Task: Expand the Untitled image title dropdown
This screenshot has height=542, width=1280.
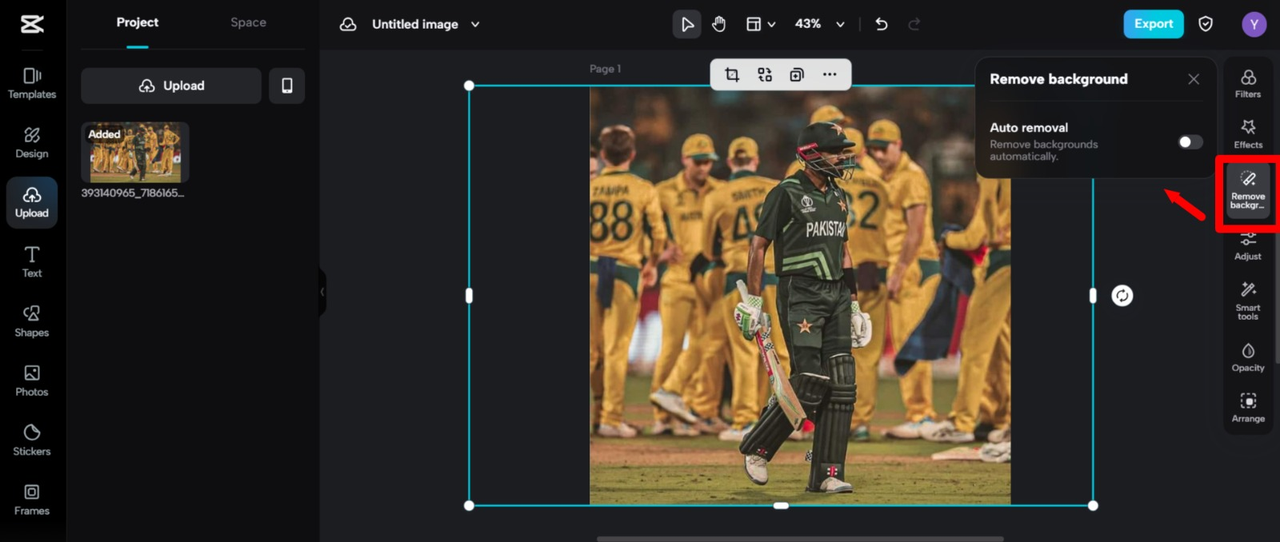Action: pos(475,24)
